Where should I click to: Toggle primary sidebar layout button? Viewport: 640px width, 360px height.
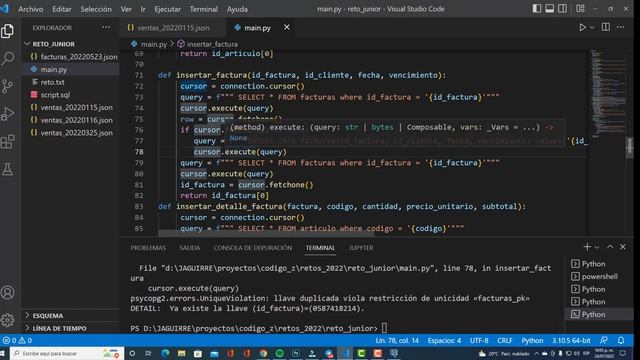click(537, 9)
